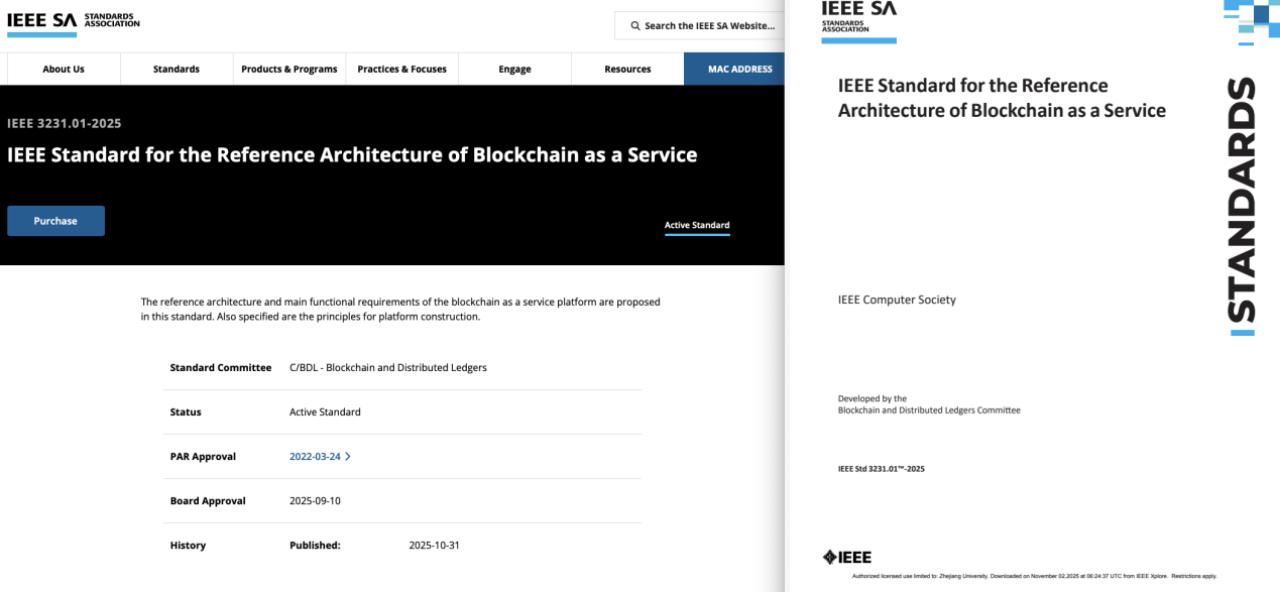Open the 2022-03-24 PAR Approval link
1280x592 pixels.
tap(314, 457)
